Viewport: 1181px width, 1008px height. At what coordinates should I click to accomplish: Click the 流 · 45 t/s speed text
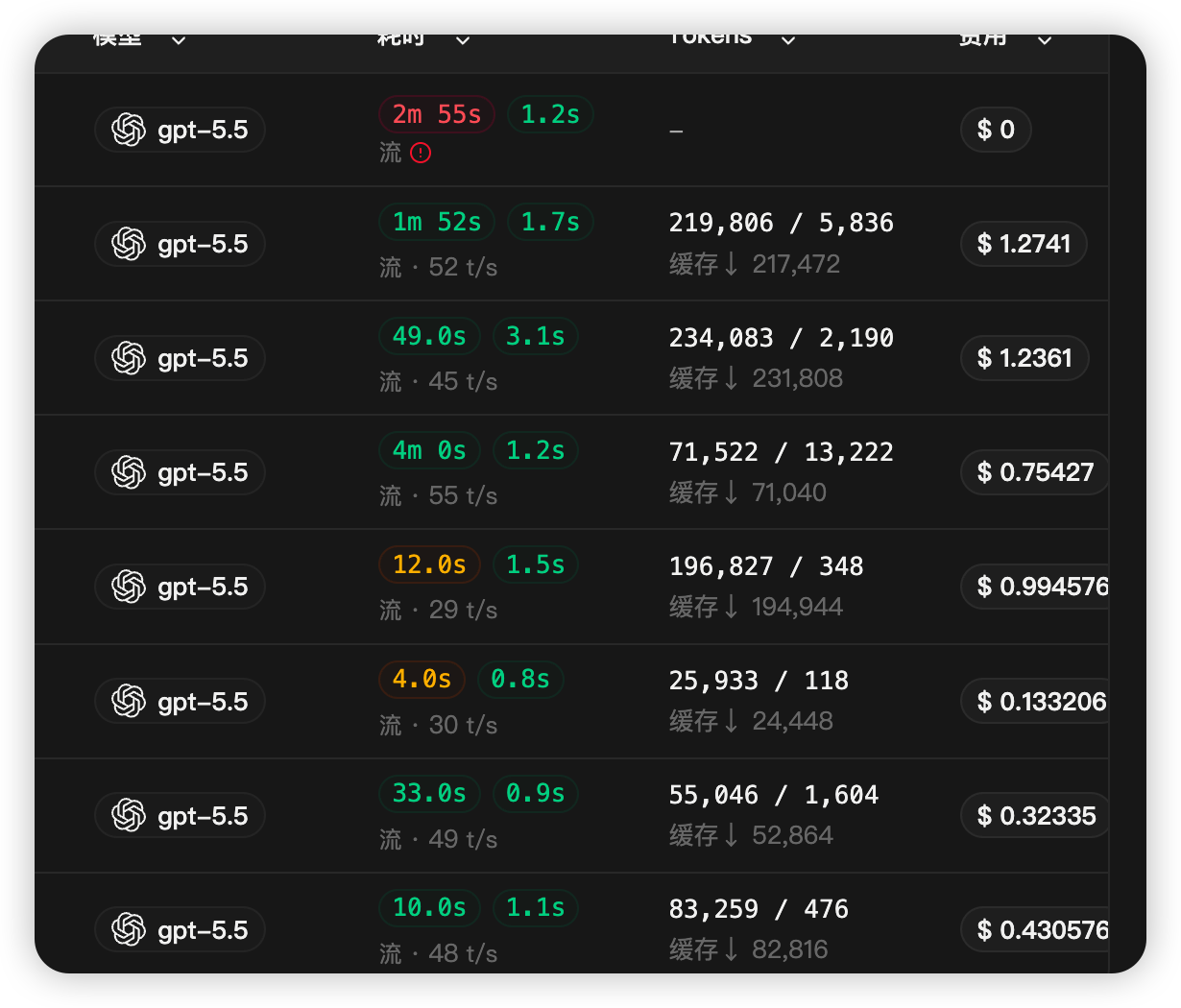point(439,381)
